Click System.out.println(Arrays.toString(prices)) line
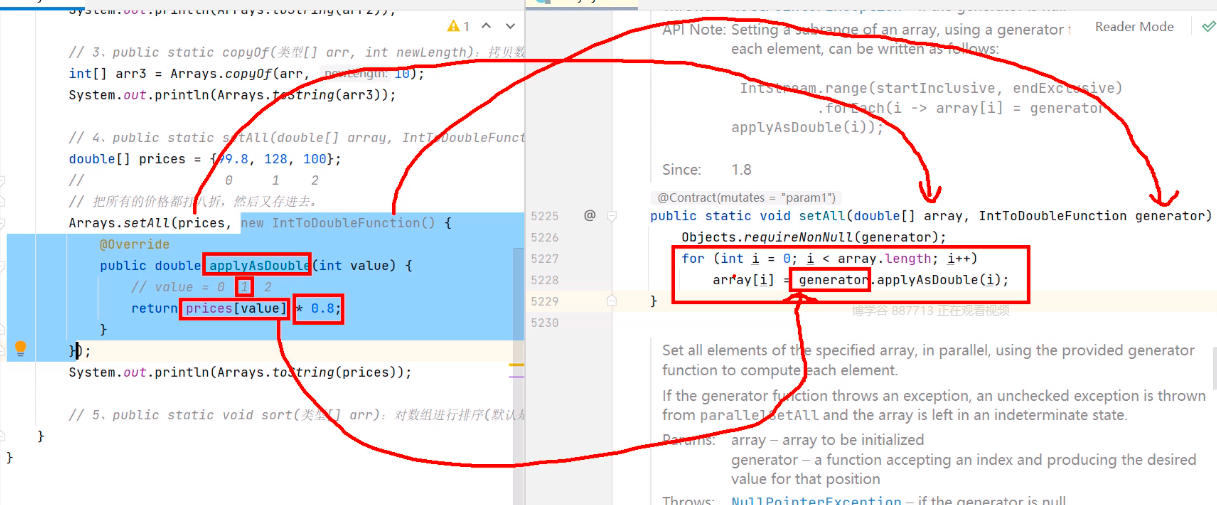This screenshot has width=1217, height=505. [240, 372]
